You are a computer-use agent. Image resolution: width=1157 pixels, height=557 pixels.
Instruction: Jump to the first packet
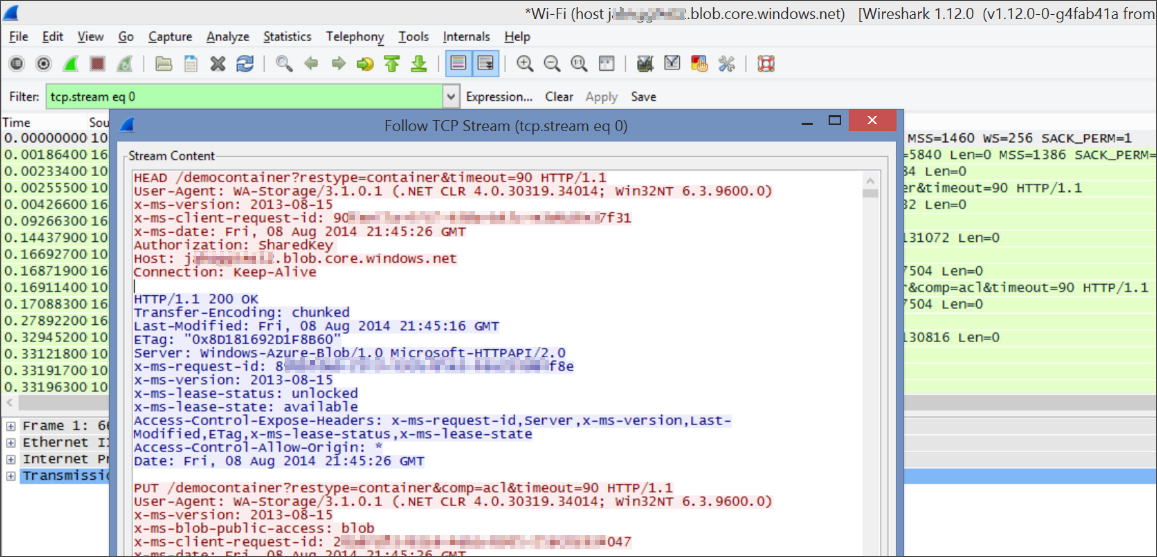tap(392, 64)
